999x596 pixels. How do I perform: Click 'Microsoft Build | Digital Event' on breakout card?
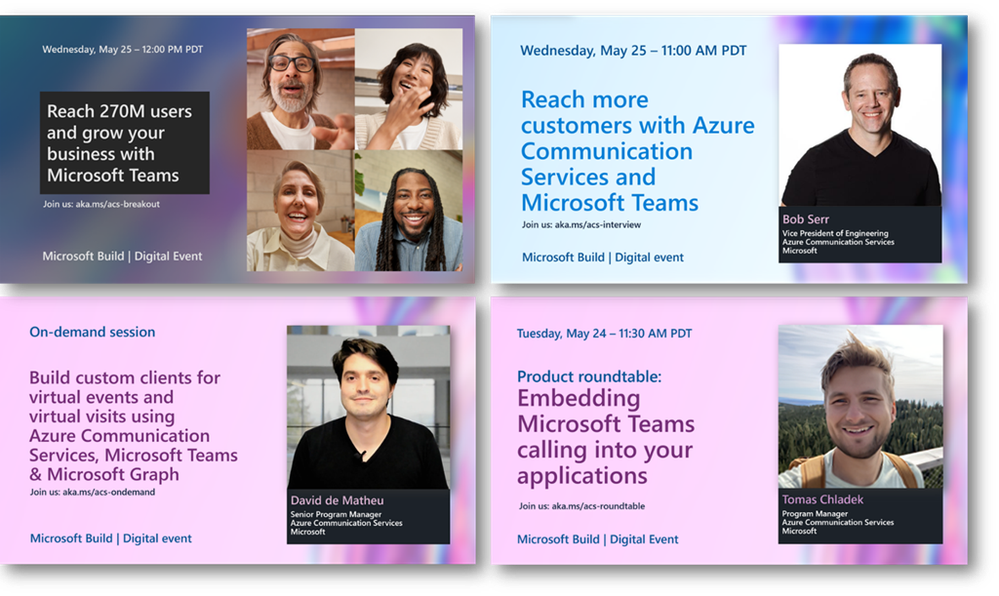point(122,256)
